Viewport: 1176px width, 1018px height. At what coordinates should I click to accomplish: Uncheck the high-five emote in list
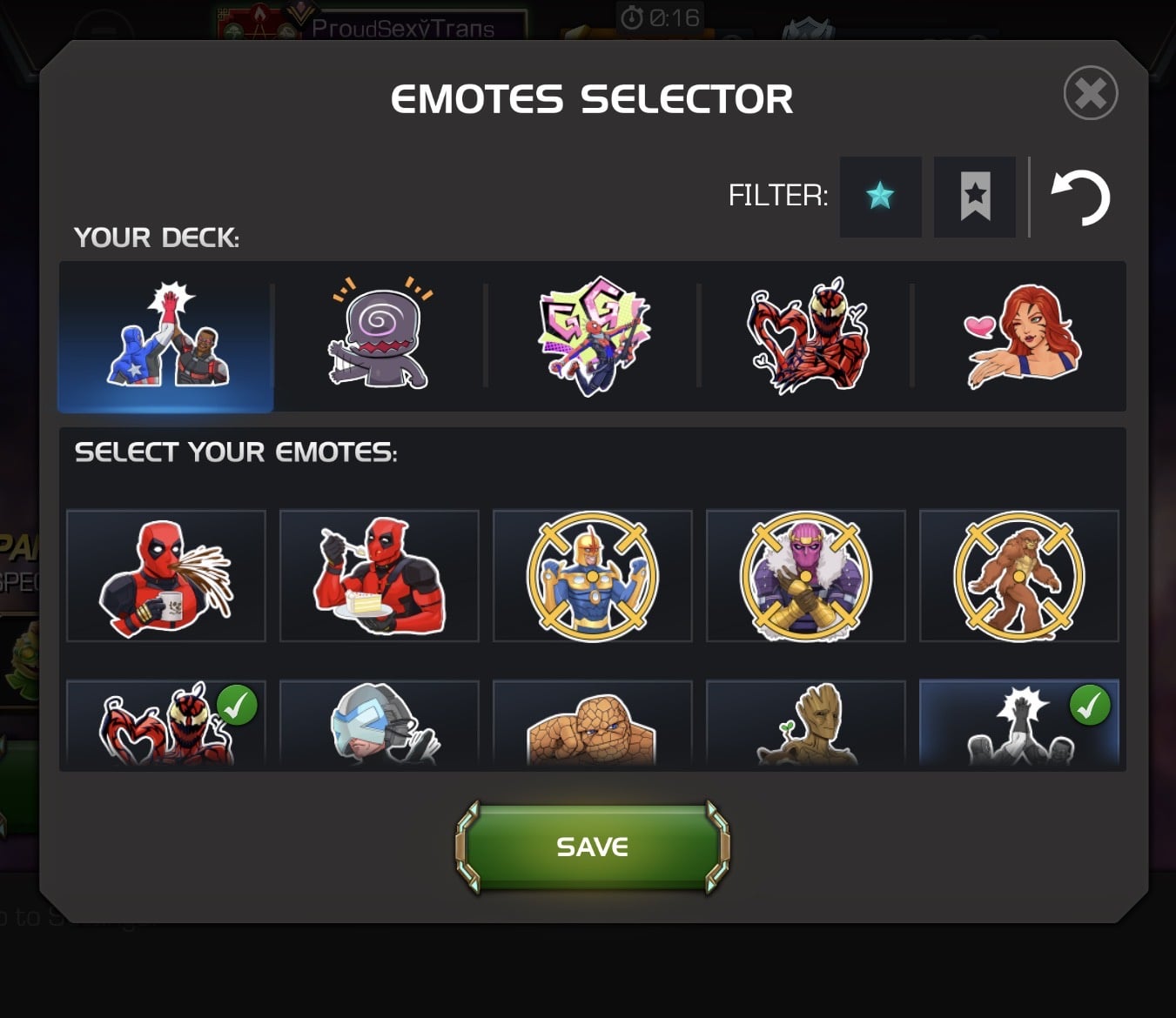tap(1019, 724)
